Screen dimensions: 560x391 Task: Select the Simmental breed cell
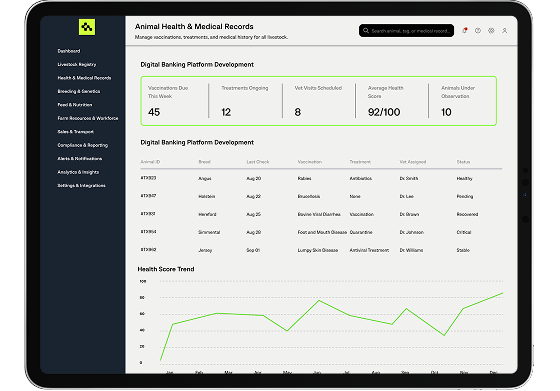[x=209, y=232]
